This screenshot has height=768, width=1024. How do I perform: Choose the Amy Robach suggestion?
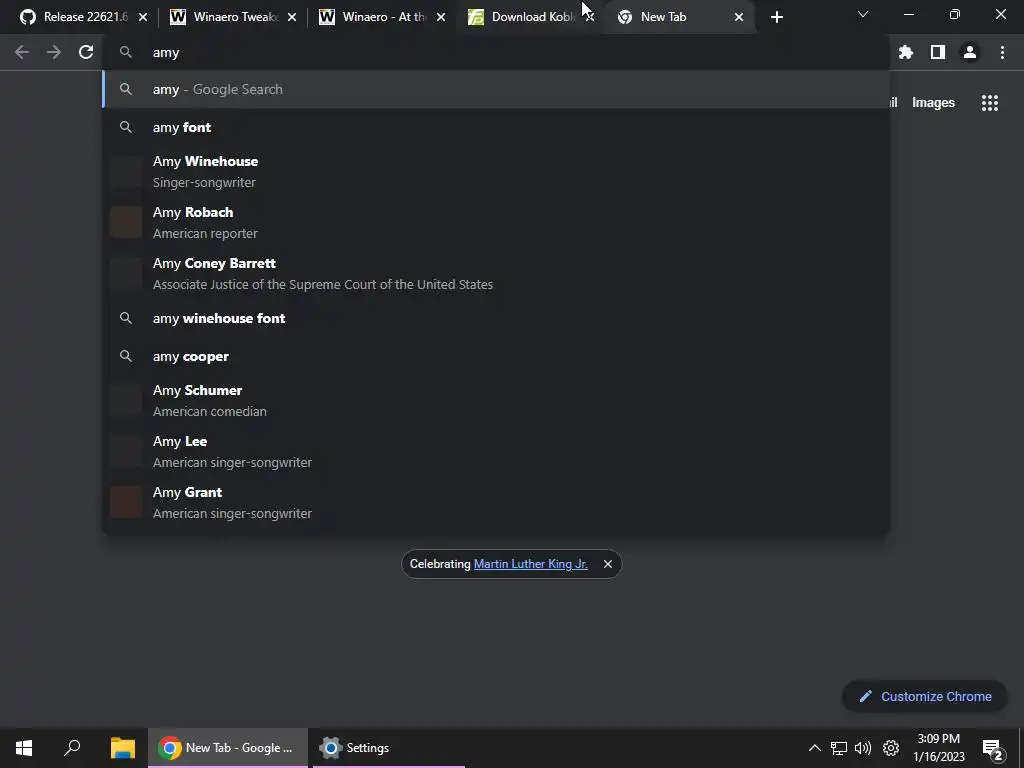pos(496,223)
